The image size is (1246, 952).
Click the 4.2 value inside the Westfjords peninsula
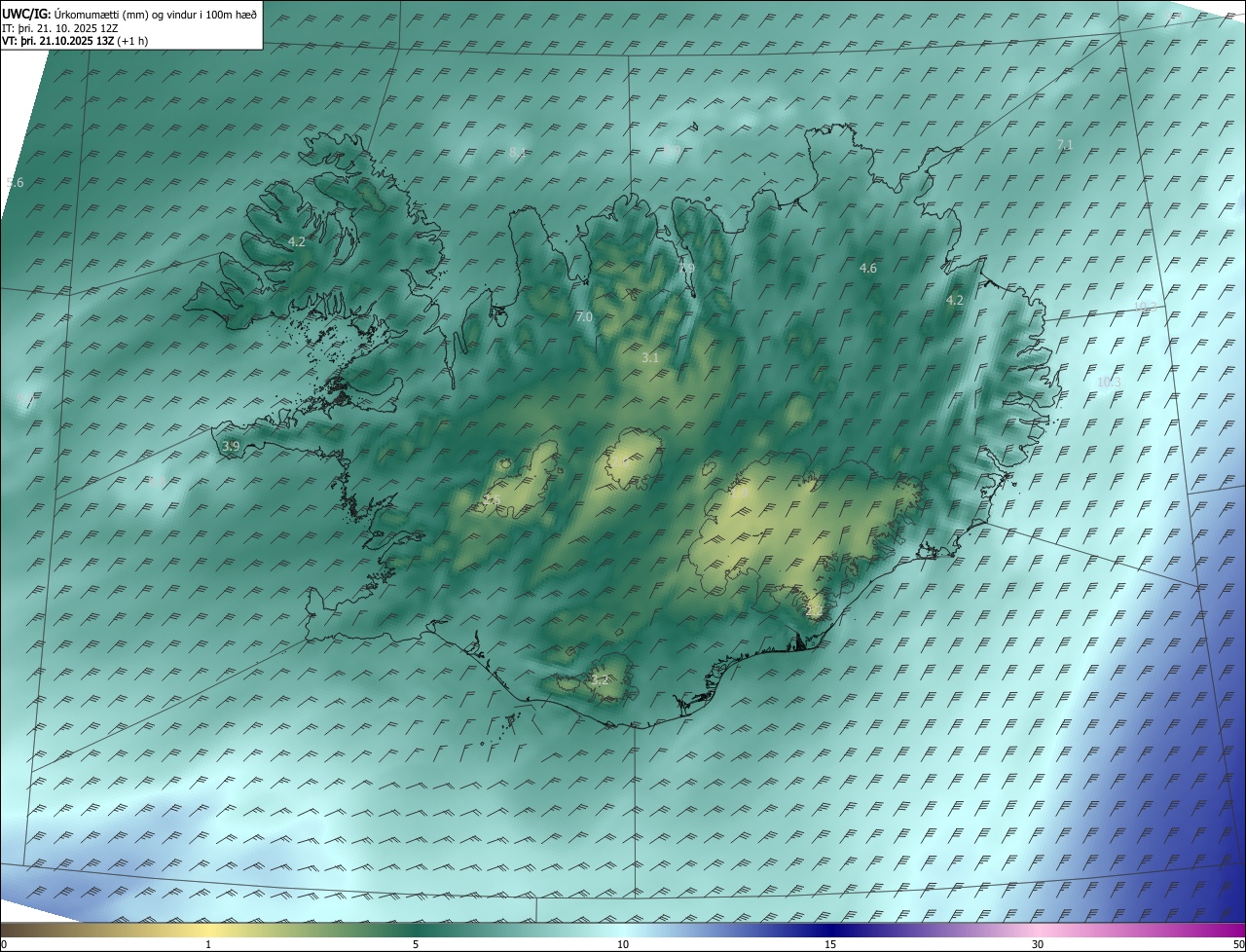coord(297,241)
